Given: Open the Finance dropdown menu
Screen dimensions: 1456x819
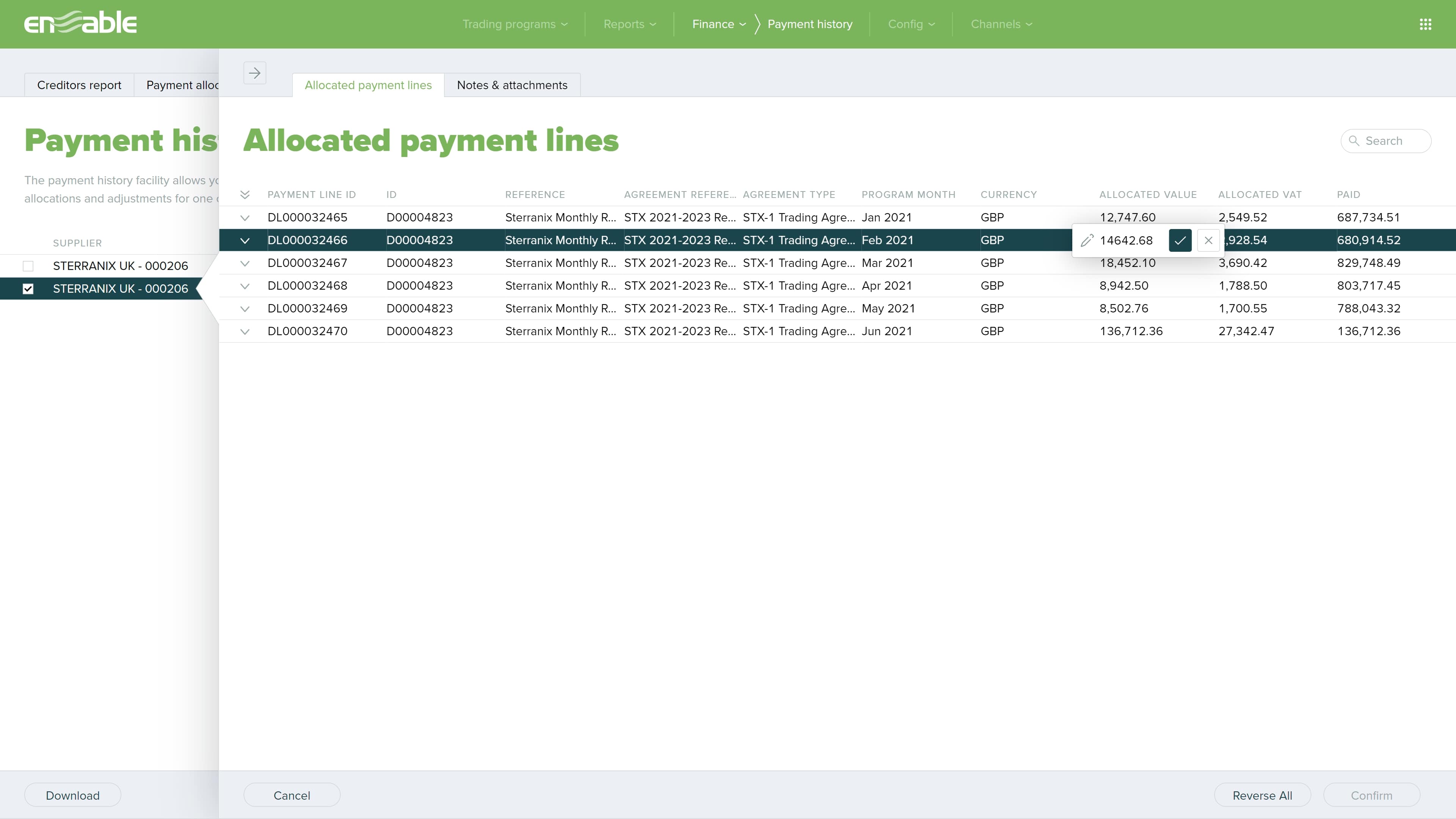Looking at the screenshot, I should point(719,24).
